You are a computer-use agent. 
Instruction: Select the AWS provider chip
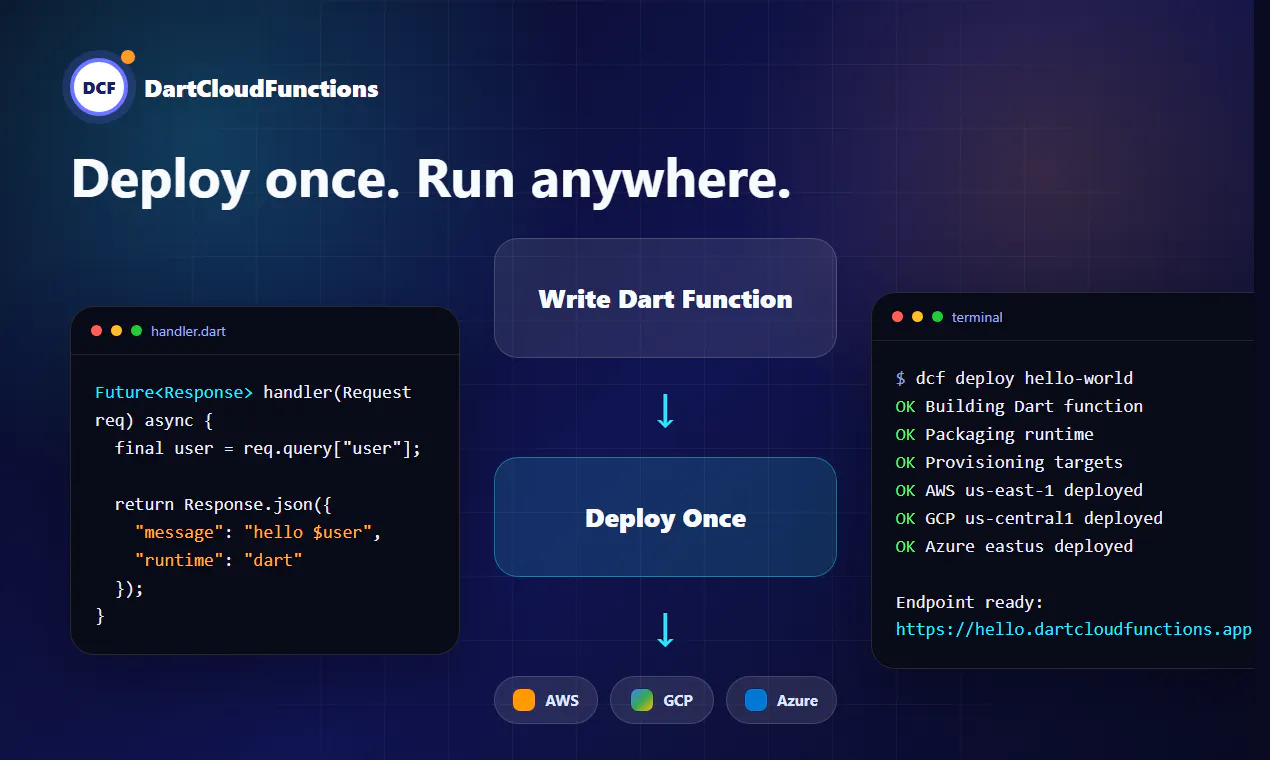(x=546, y=700)
